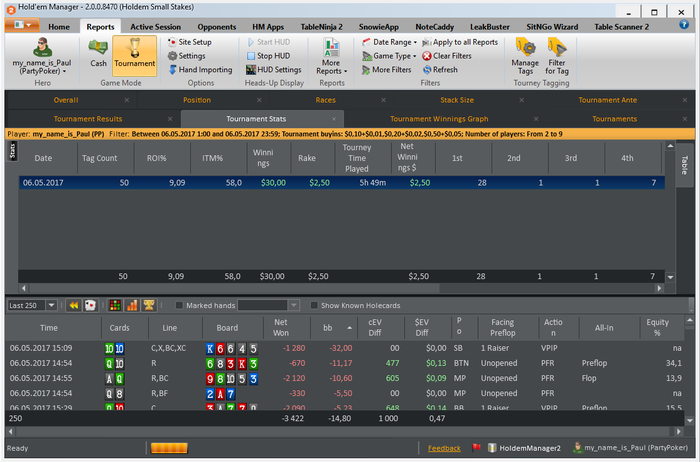Open the Opponents ribbon tab
This screenshot has width=700, height=462.
click(217, 27)
